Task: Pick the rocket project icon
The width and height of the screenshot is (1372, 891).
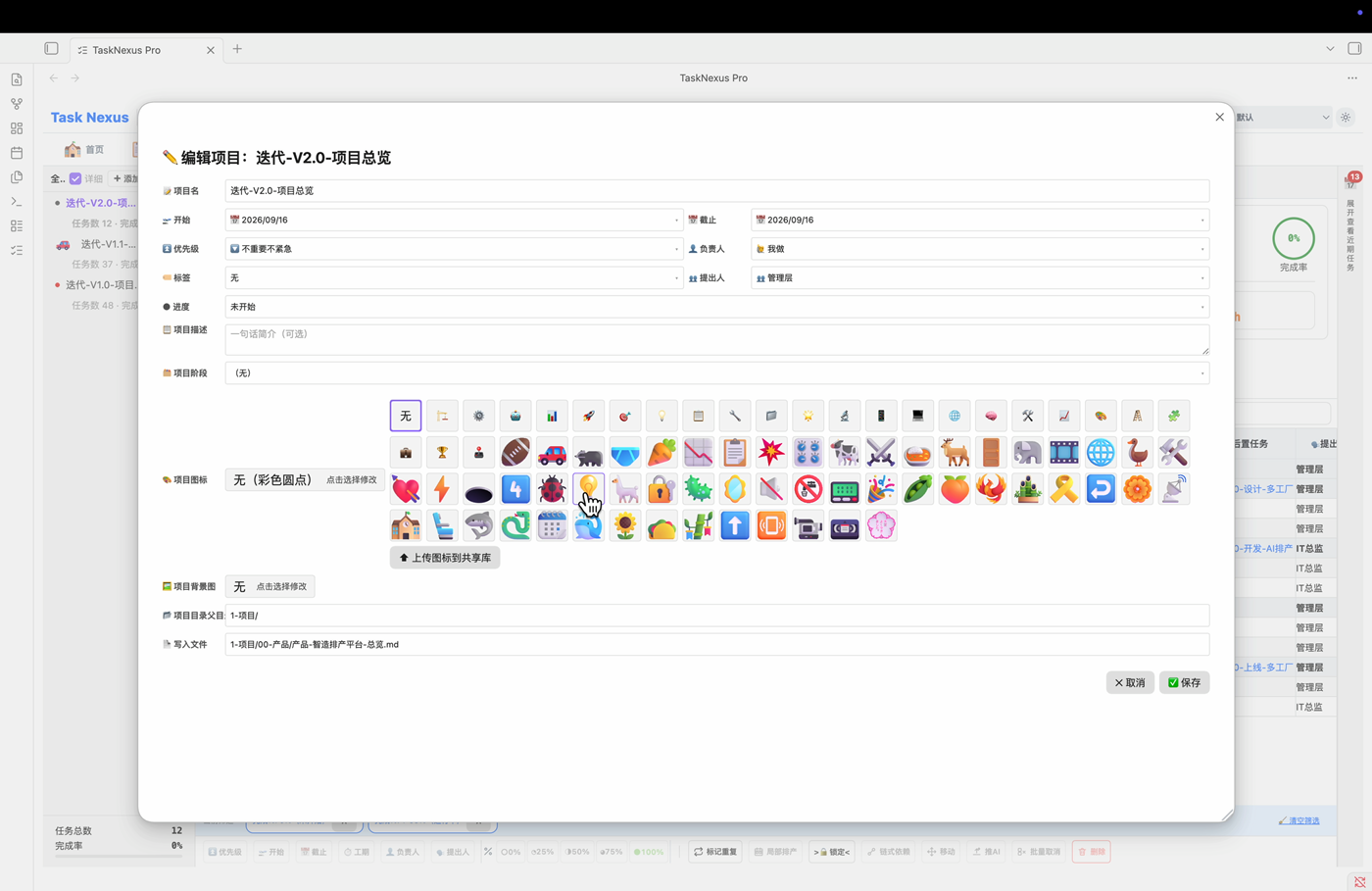Action: point(589,416)
